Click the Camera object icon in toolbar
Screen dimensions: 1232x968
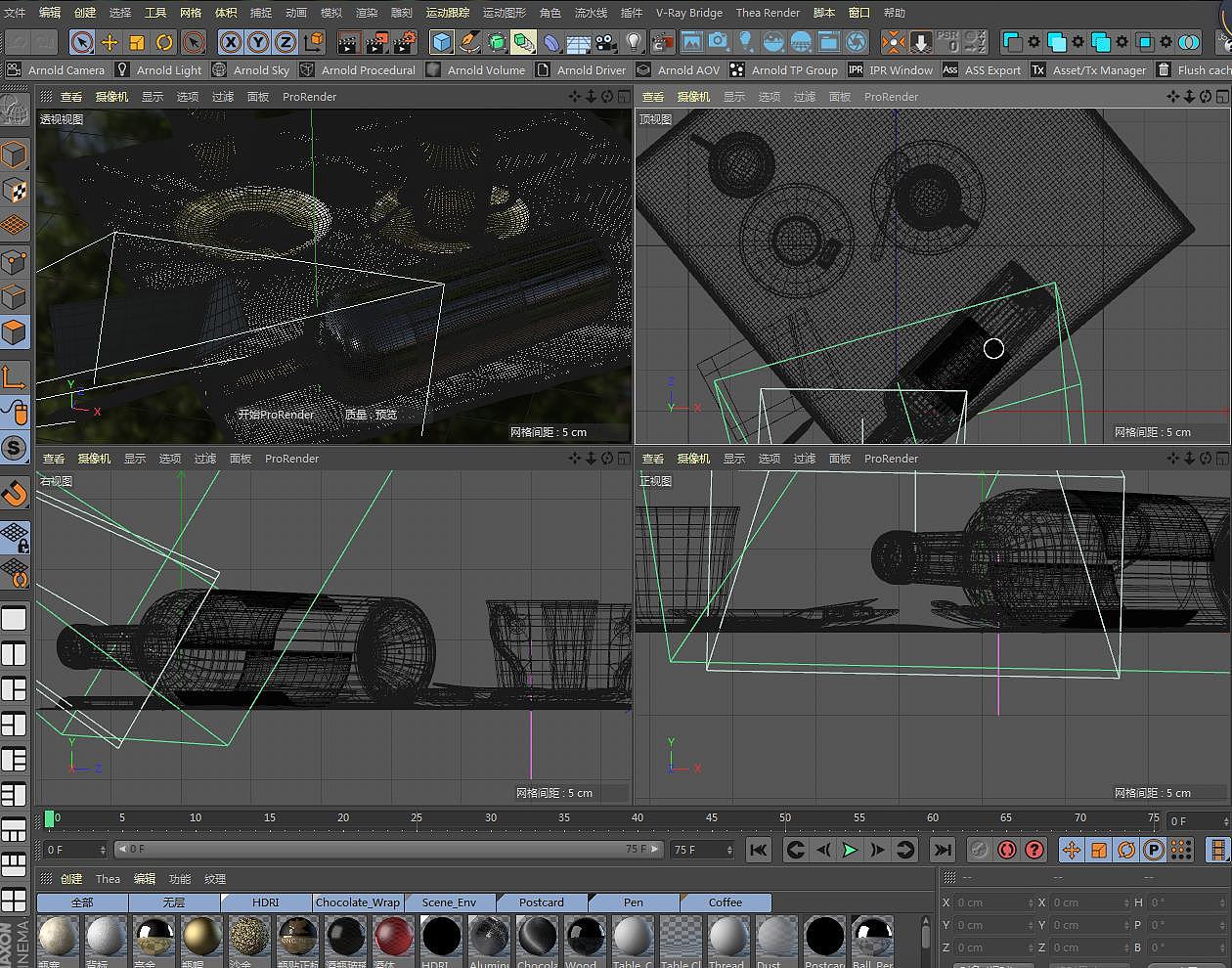click(x=606, y=42)
